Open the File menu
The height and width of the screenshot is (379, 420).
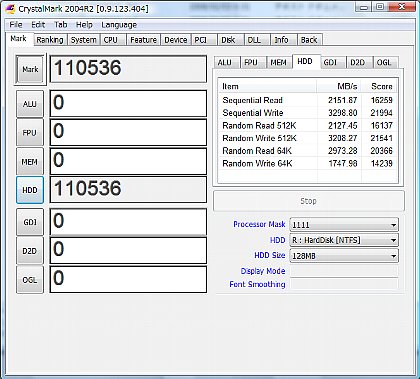pyautogui.click(x=16, y=25)
